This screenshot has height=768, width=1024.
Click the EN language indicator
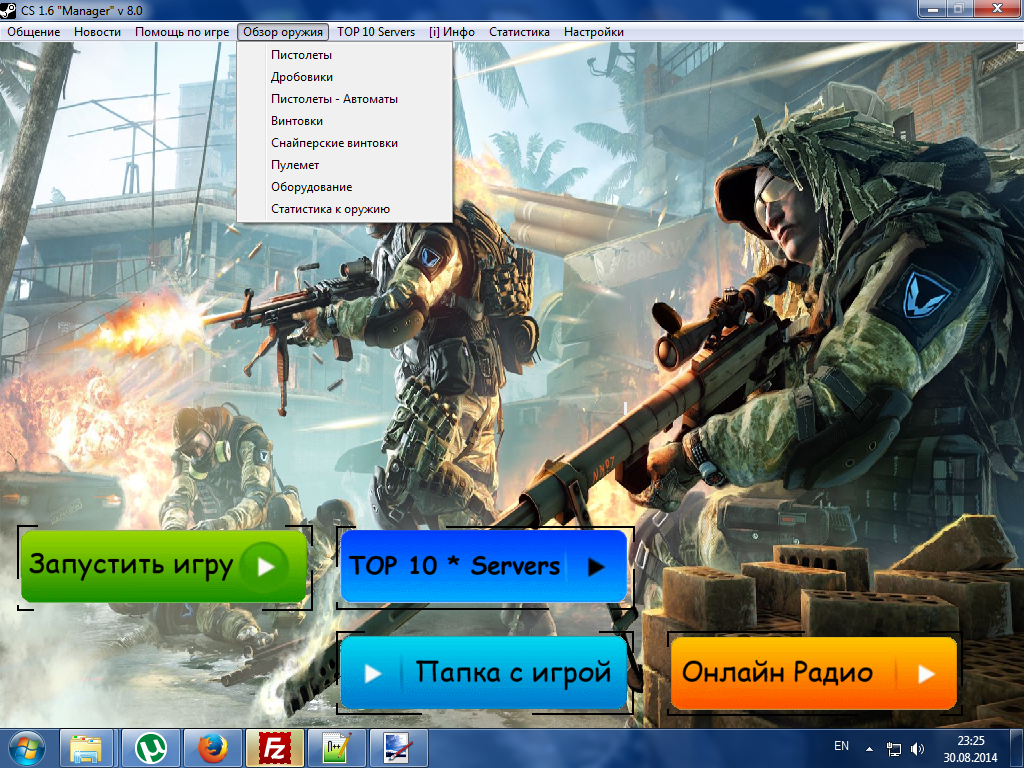841,746
